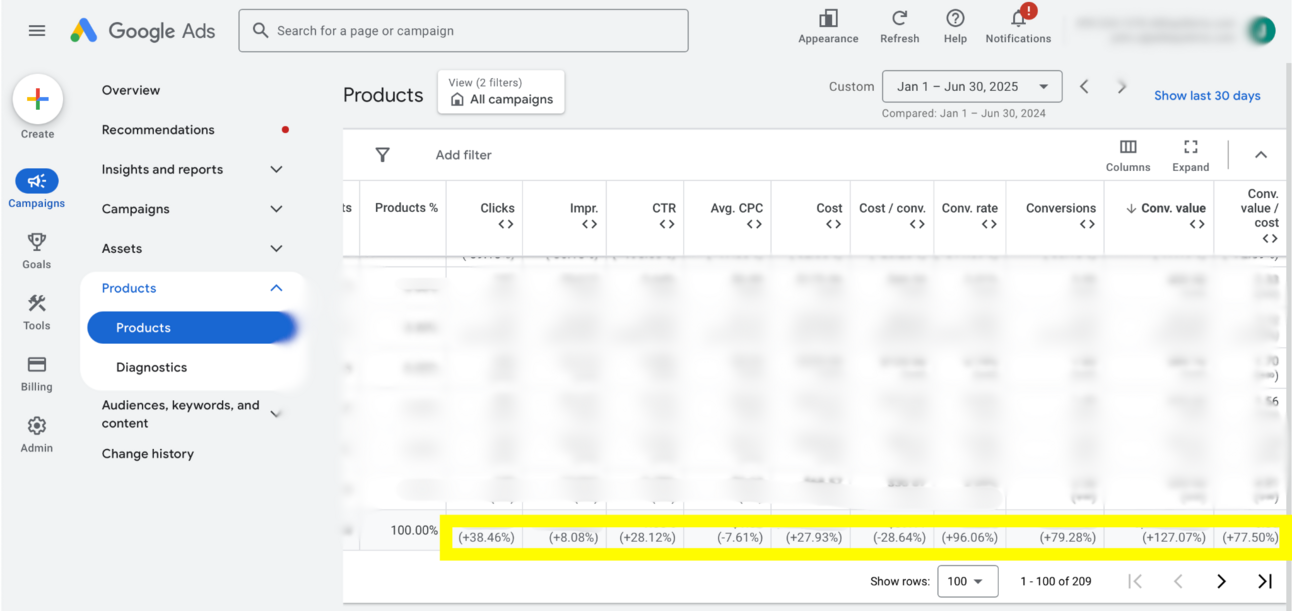Expand the Assets section chevron
Screen dimensions: 1292x611
pyautogui.click(x=276, y=248)
